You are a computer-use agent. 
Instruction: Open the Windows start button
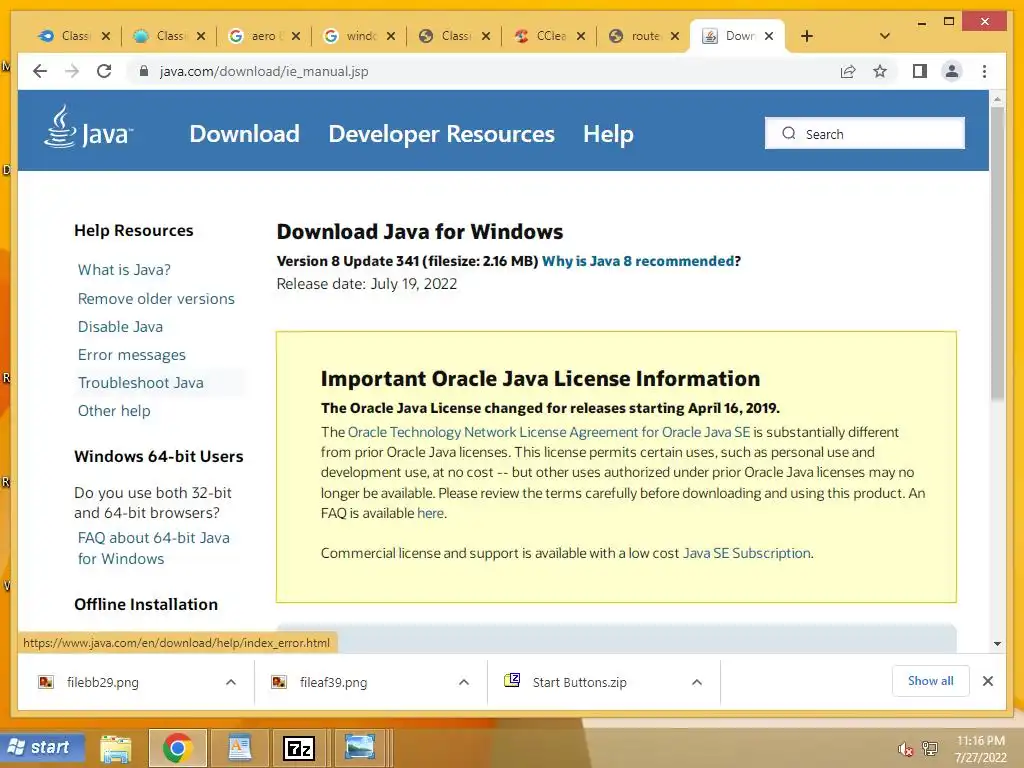43,747
